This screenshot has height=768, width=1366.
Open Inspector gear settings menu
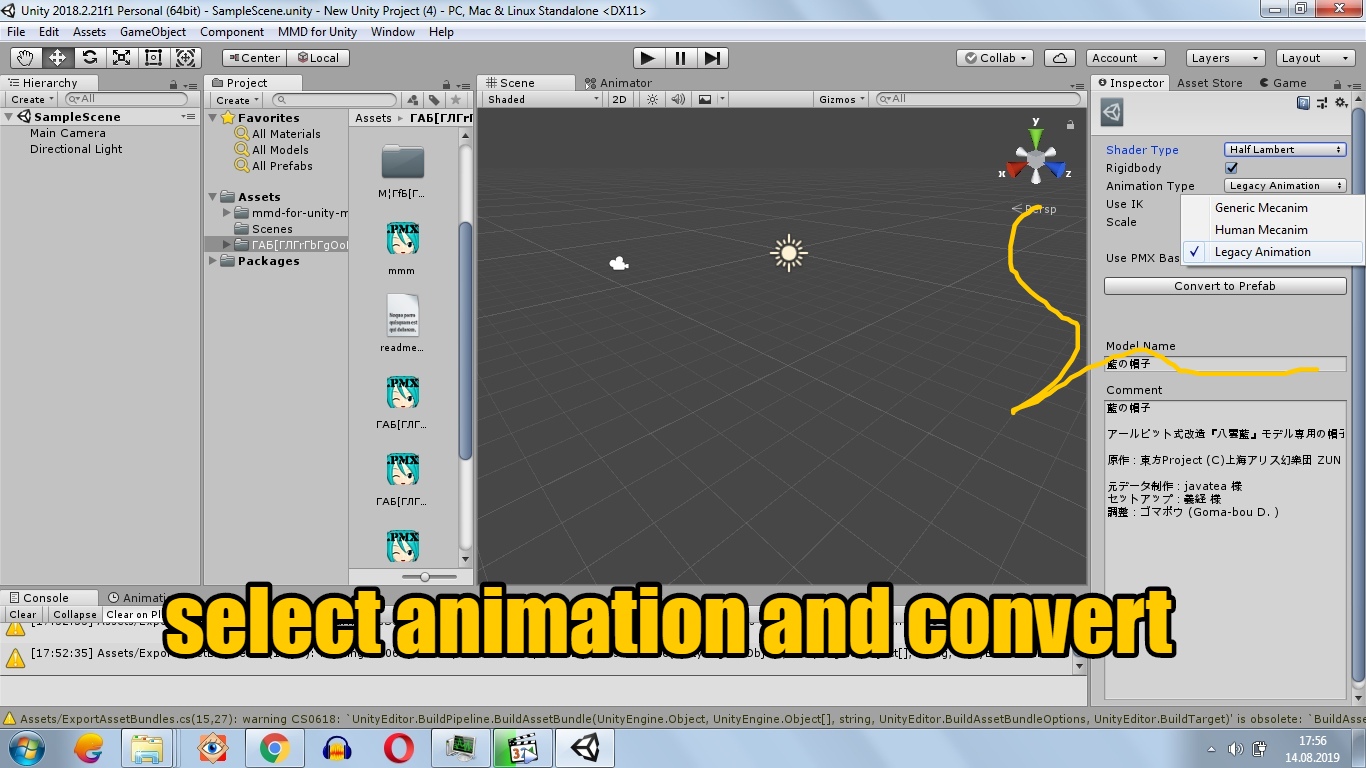pyautogui.click(x=1341, y=103)
